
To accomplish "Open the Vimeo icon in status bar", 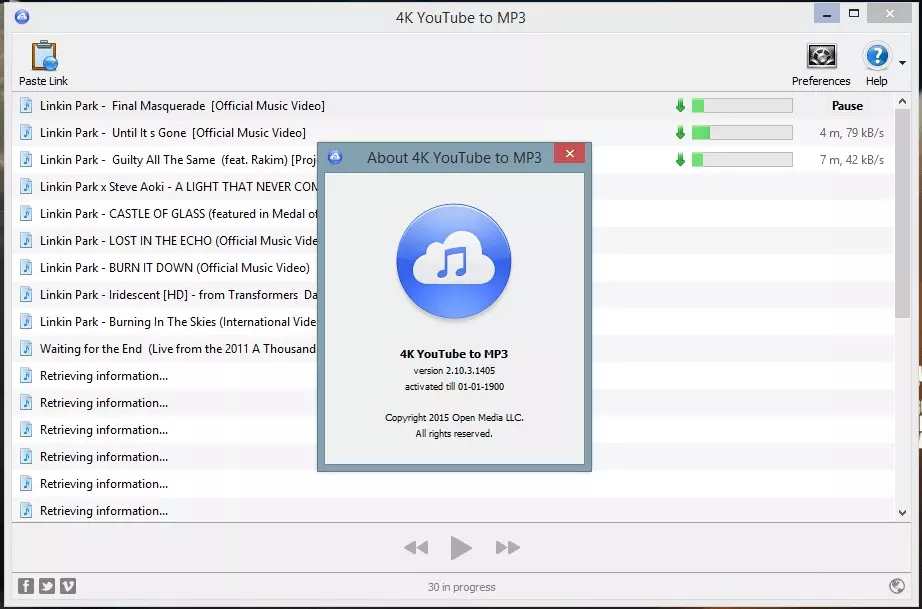I will (x=68, y=585).
